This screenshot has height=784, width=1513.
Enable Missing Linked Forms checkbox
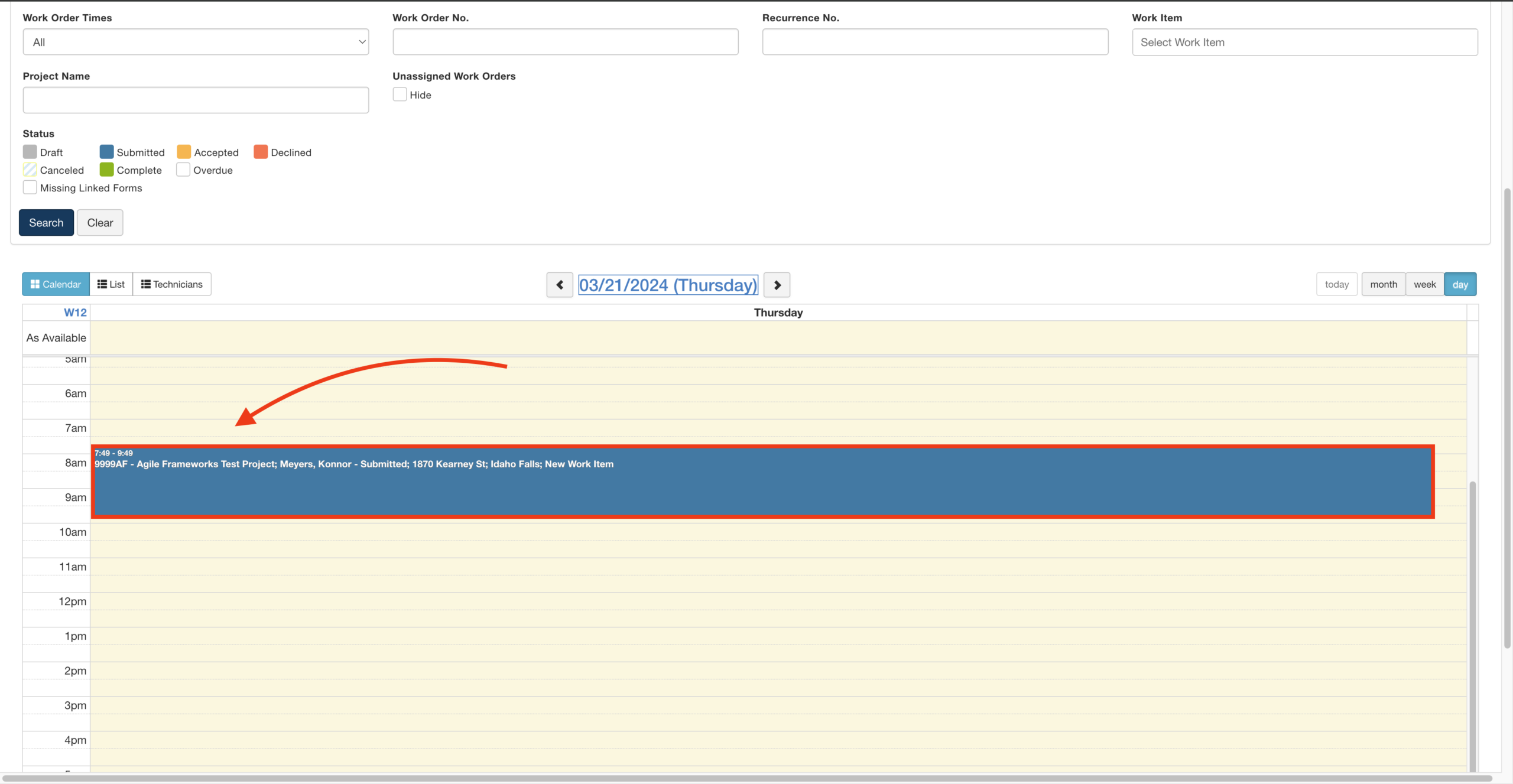pos(30,188)
